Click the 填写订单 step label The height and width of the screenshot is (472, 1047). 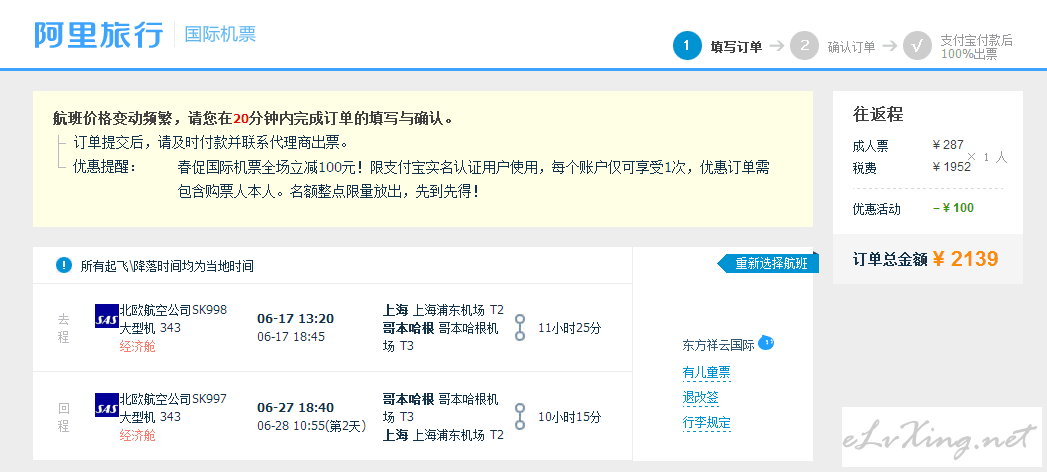point(736,47)
